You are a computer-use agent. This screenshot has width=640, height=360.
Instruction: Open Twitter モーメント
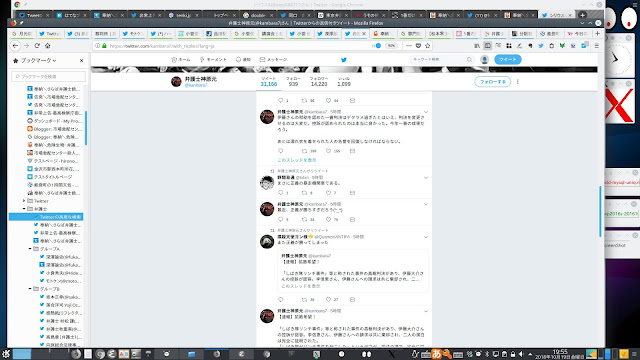pyautogui.click(x=213, y=60)
